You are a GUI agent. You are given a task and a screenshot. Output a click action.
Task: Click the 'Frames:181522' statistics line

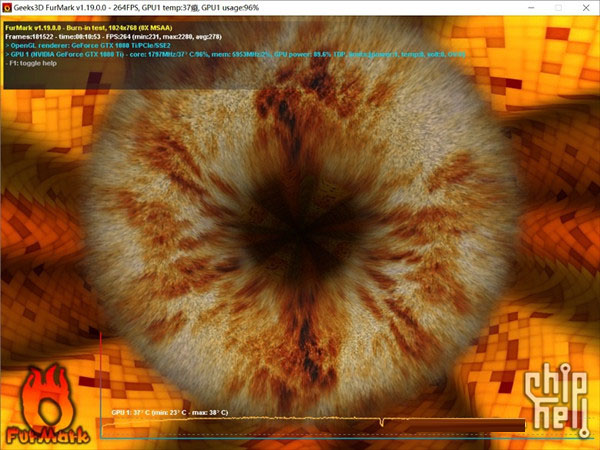[x=113, y=37]
